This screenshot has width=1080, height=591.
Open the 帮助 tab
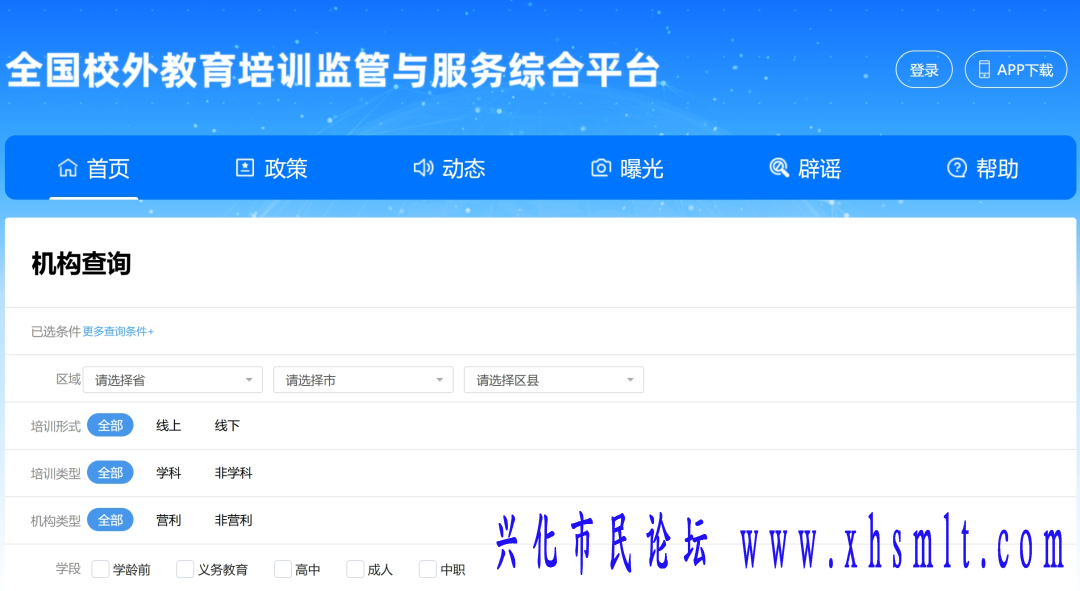coord(983,168)
